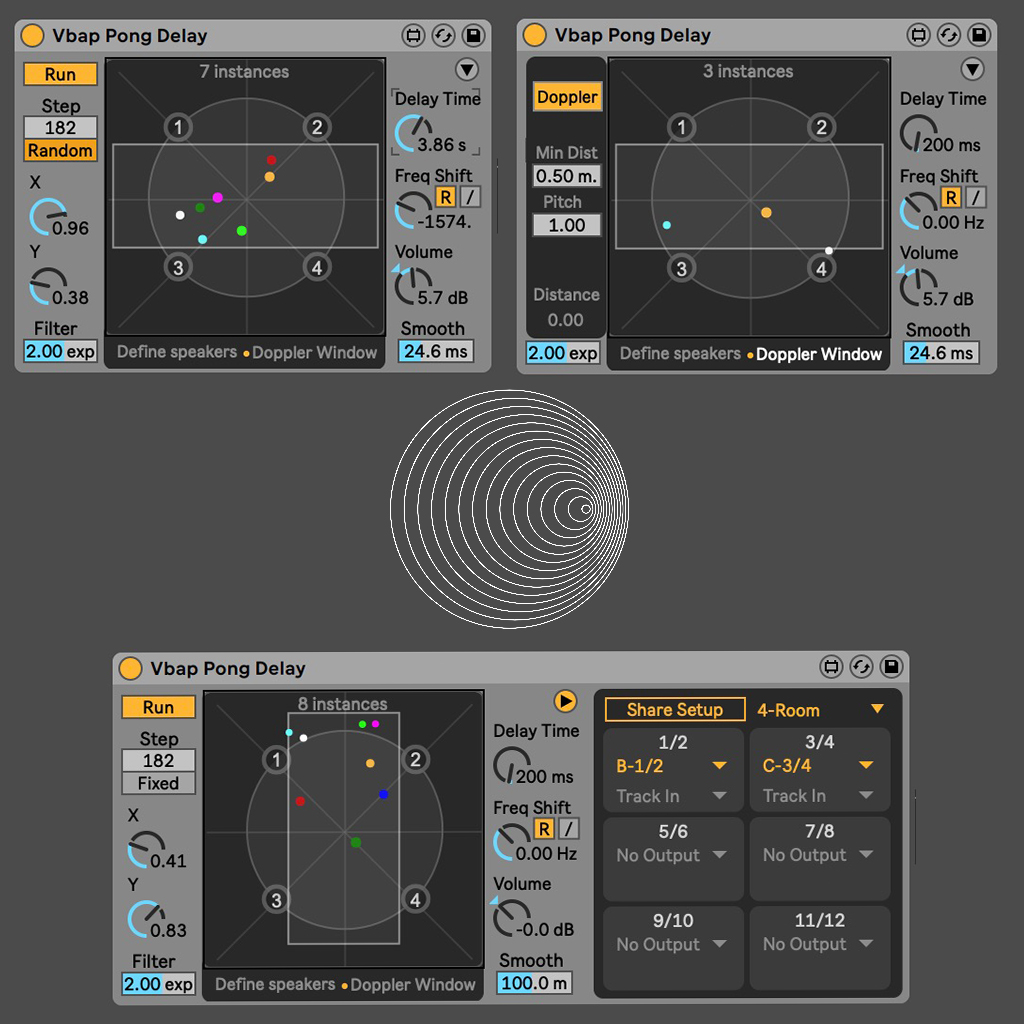Click the Min Dist 0.50 m value field
Image resolution: width=1024 pixels, height=1024 pixels.
click(567, 176)
